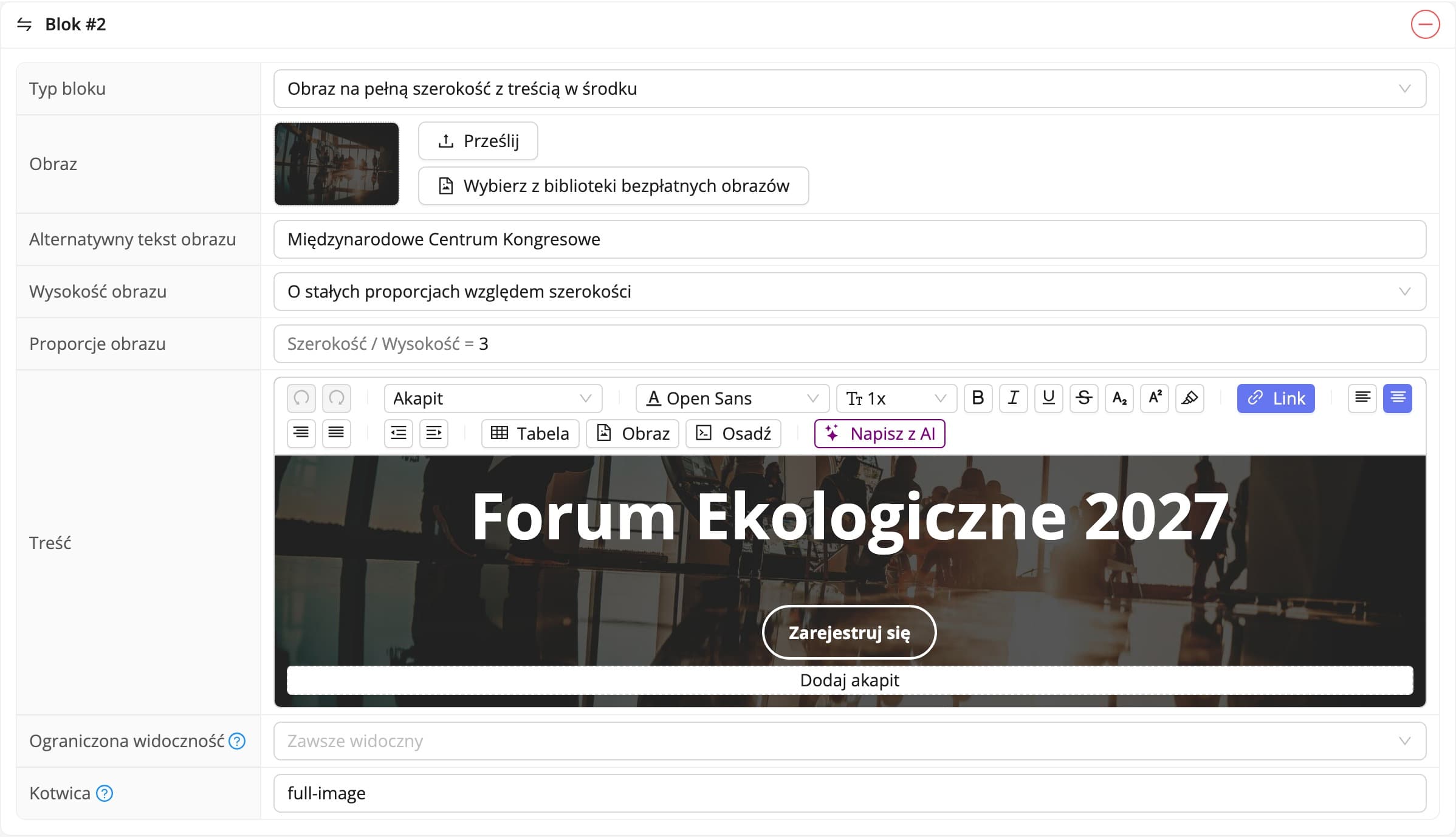Click Dodaj akapit bar
This screenshot has height=837, width=1456.
point(850,680)
